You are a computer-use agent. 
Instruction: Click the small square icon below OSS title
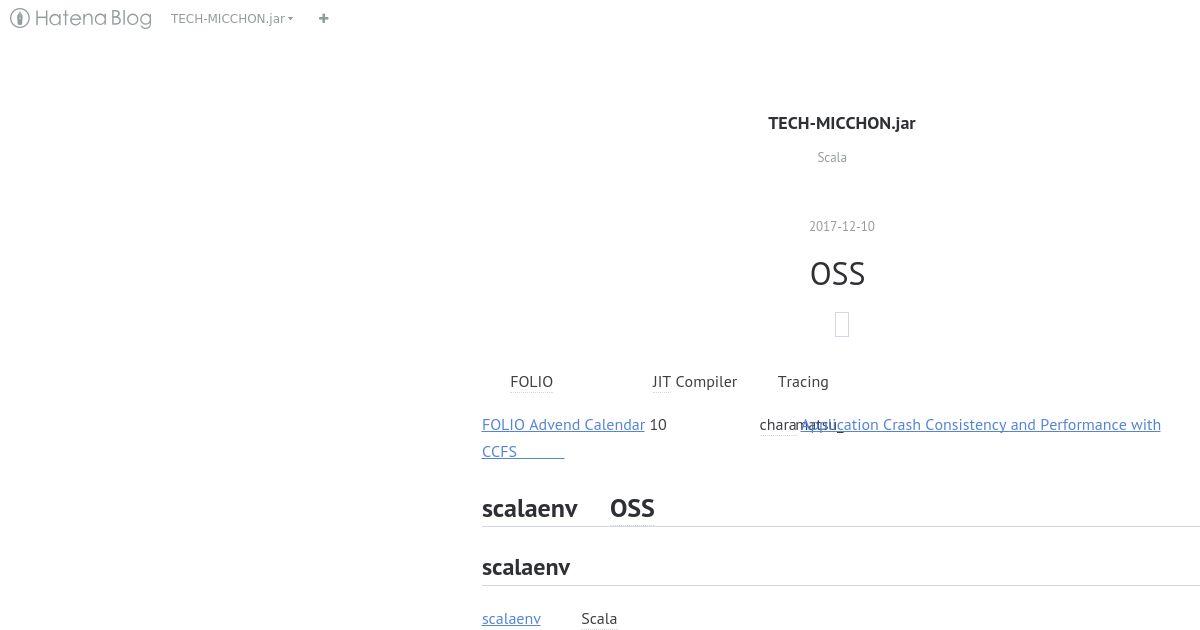click(x=842, y=324)
